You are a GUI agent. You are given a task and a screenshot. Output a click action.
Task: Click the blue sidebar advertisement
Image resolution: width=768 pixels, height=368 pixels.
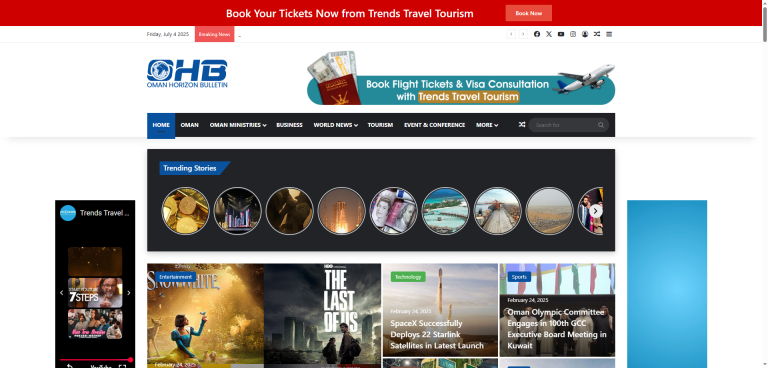click(667, 284)
